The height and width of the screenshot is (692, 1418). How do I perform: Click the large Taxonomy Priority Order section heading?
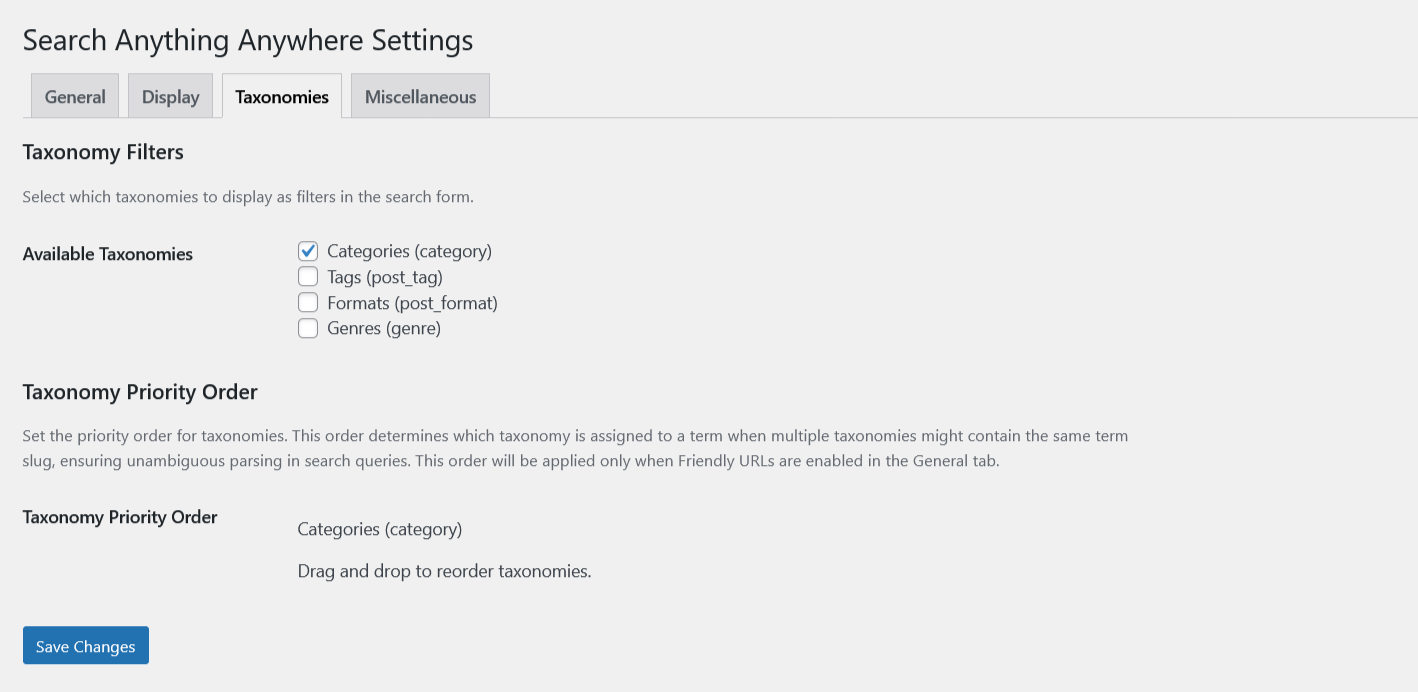(140, 392)
